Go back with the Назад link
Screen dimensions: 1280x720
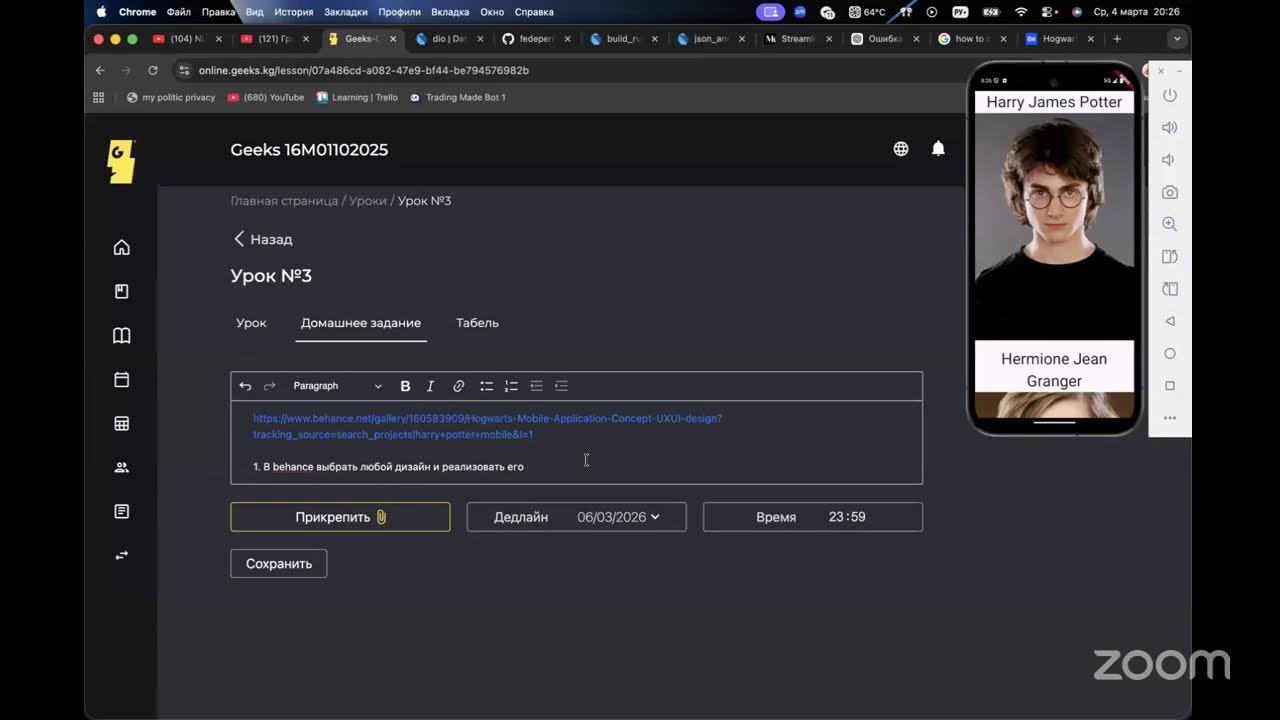pyautogui.click(x=263, y=239)
